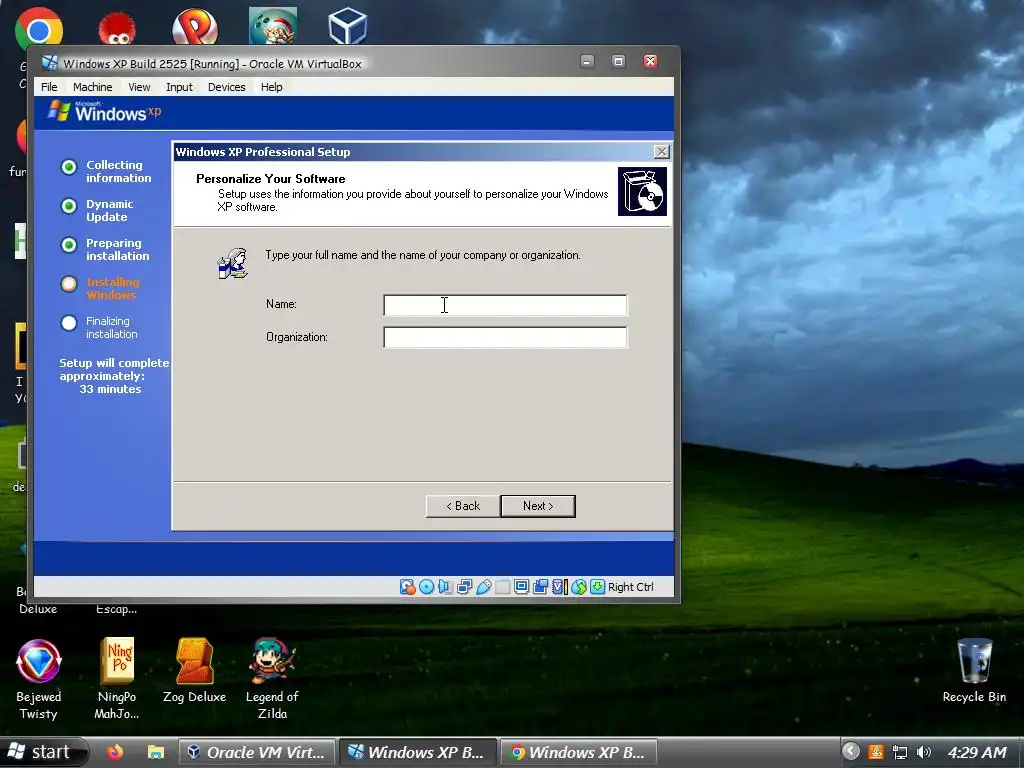
Task: Click the Next button in setup
Action: 538,506
